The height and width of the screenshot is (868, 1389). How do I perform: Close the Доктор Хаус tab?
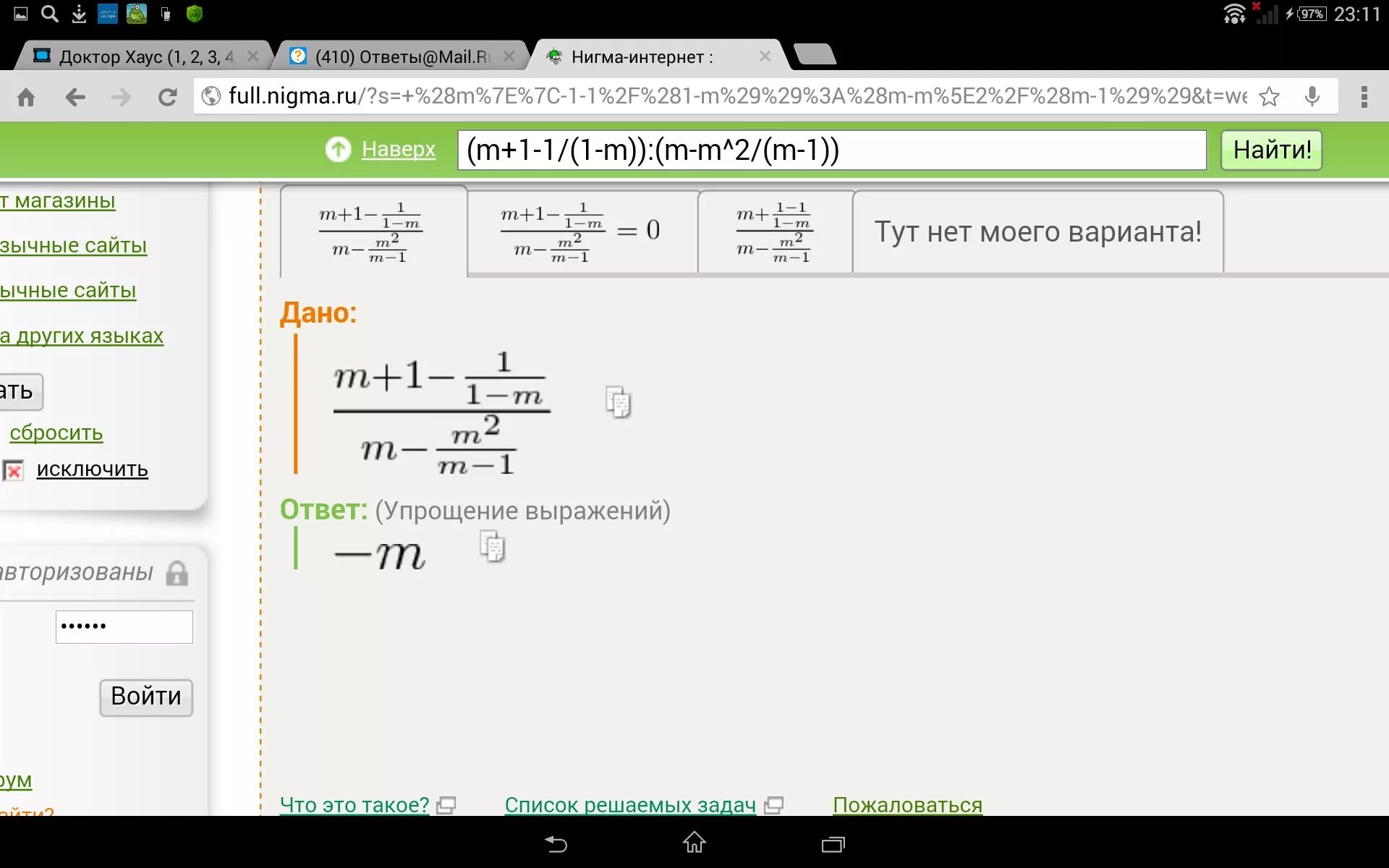point(252,56)
